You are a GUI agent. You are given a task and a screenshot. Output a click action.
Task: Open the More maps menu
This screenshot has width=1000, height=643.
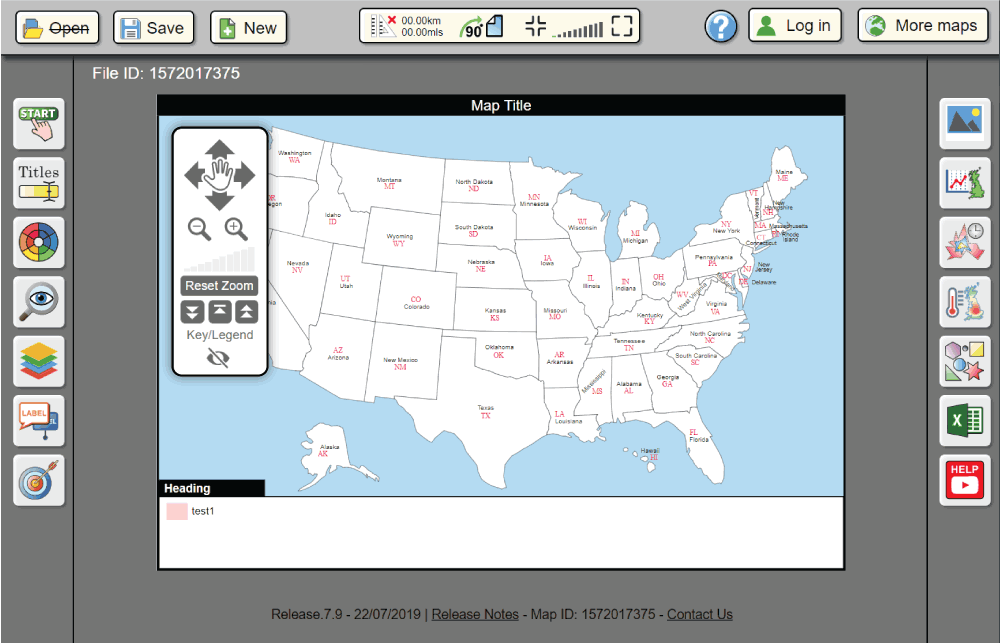(x=922, y=25)
